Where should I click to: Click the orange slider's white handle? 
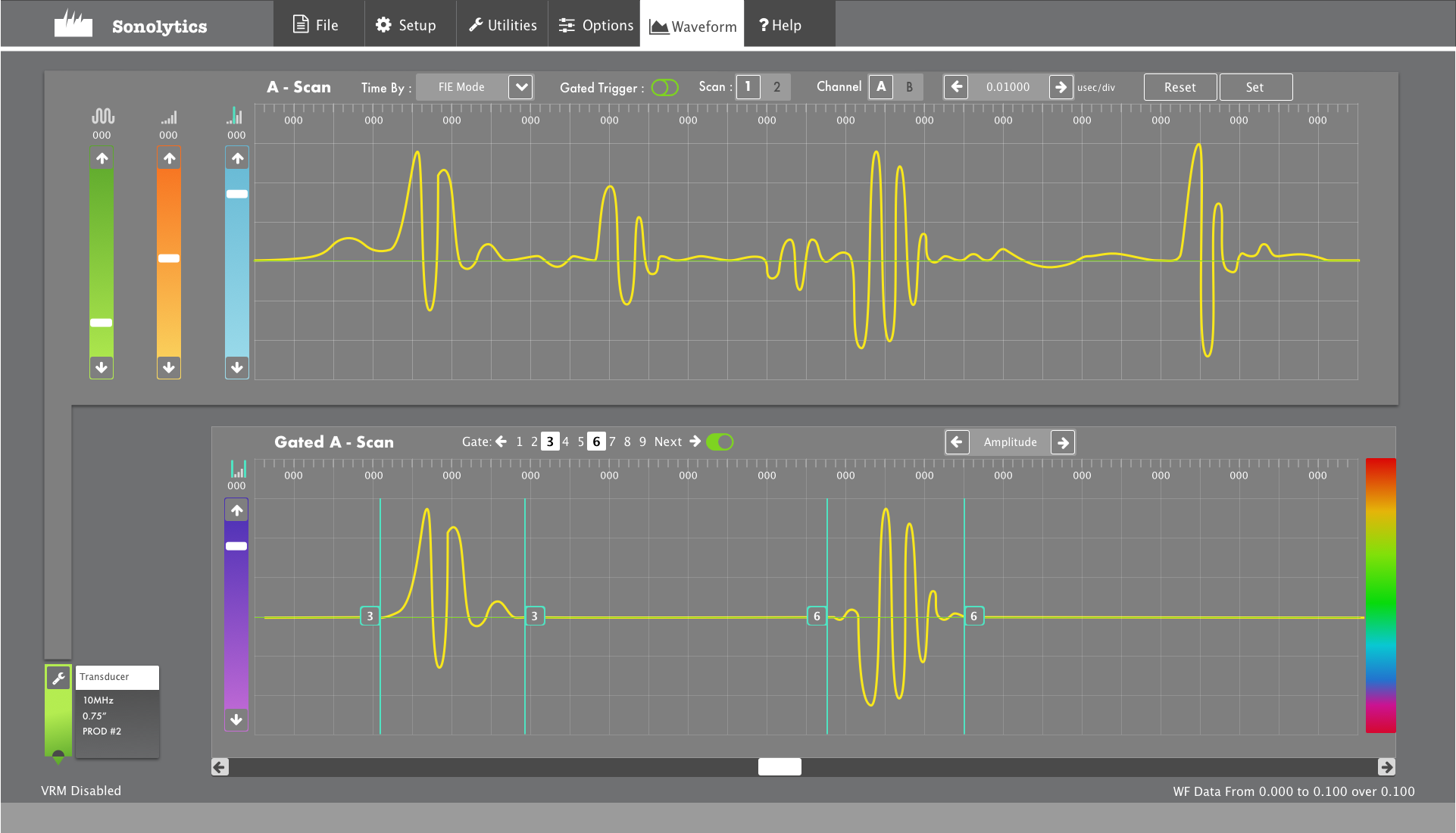pyautogui.click(x=169, y=258)
